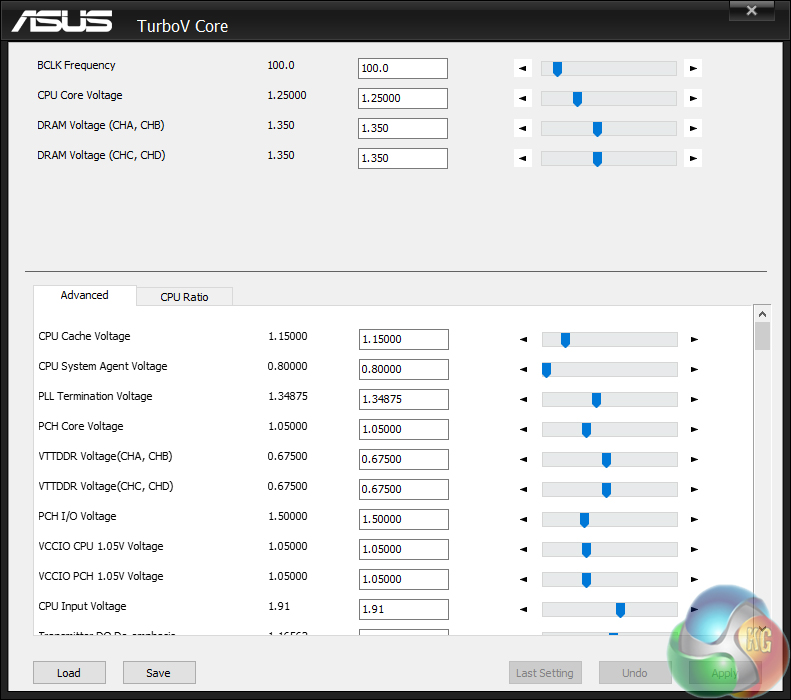Click the decrease arrow for BCLK Frequency
The height and width of the screenshot is (700, 791).
tap(523, 69)
